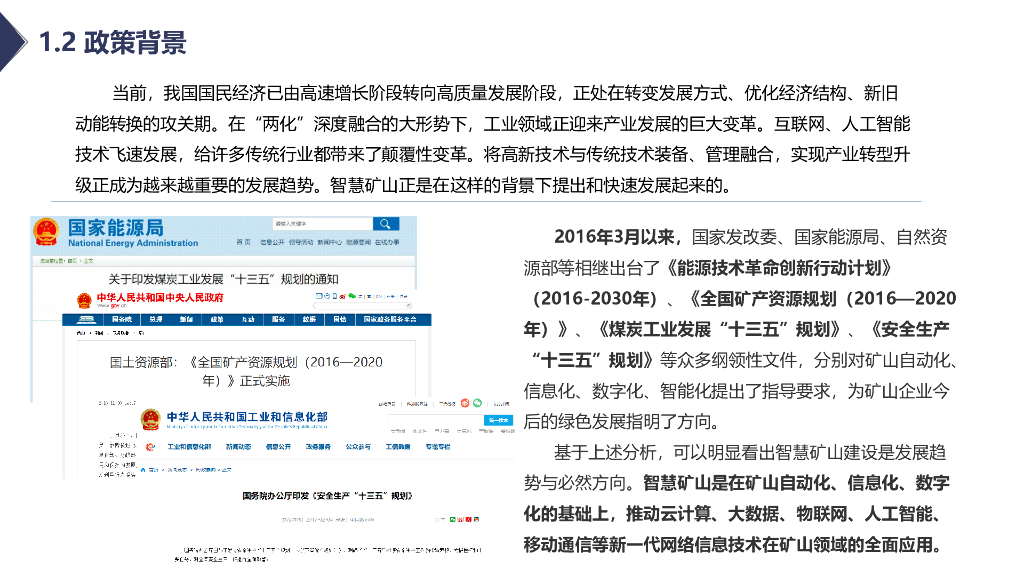Select 国务院 in the blue navigation bar
1024x576 pixels.
[120, 320]
